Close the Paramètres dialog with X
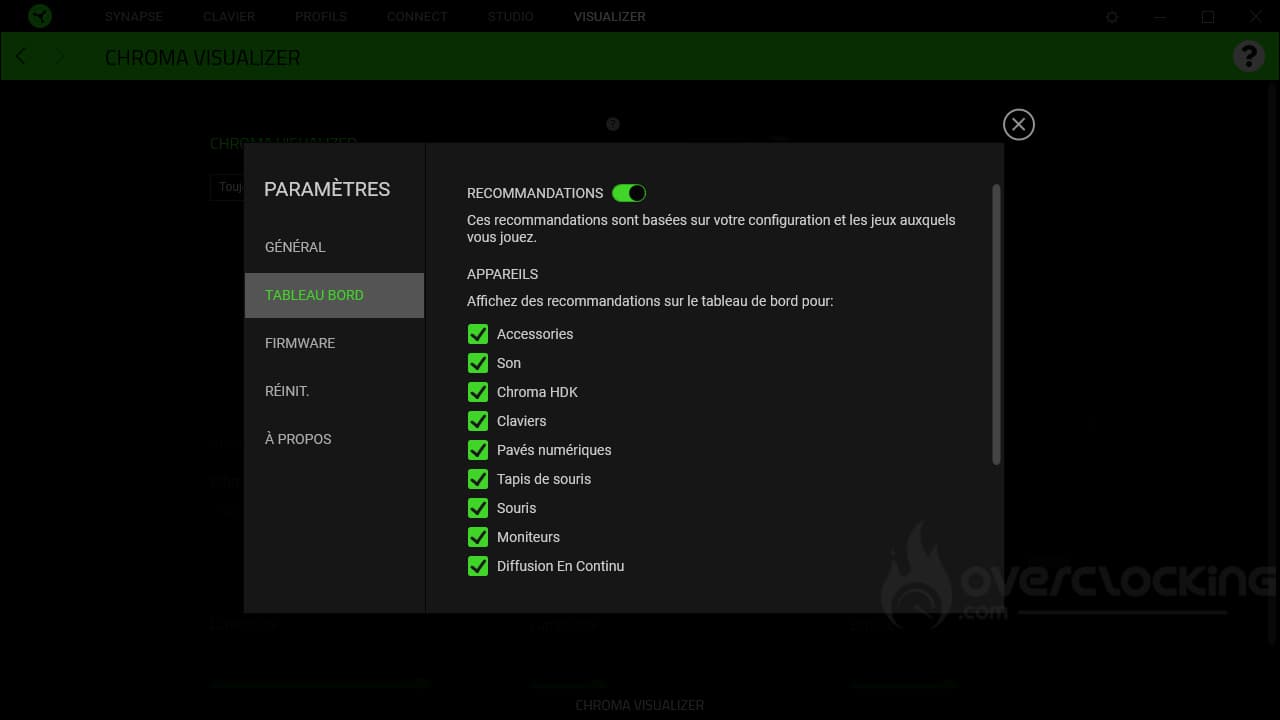This screenshot has width=1280, height=720. tap(1019, 124)
